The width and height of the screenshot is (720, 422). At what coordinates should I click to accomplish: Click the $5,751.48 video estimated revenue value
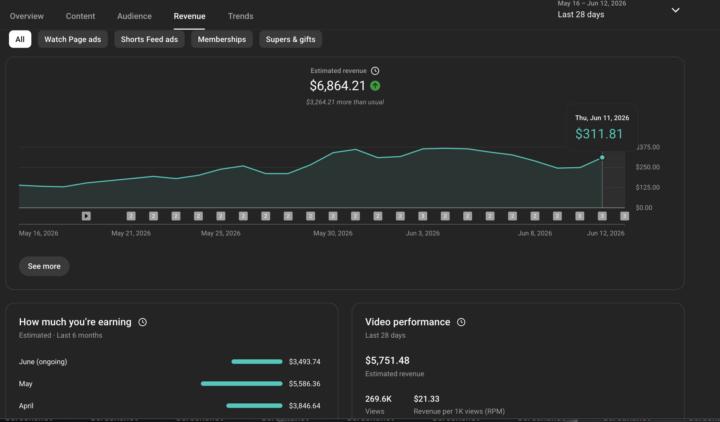(x=387, y=361)
